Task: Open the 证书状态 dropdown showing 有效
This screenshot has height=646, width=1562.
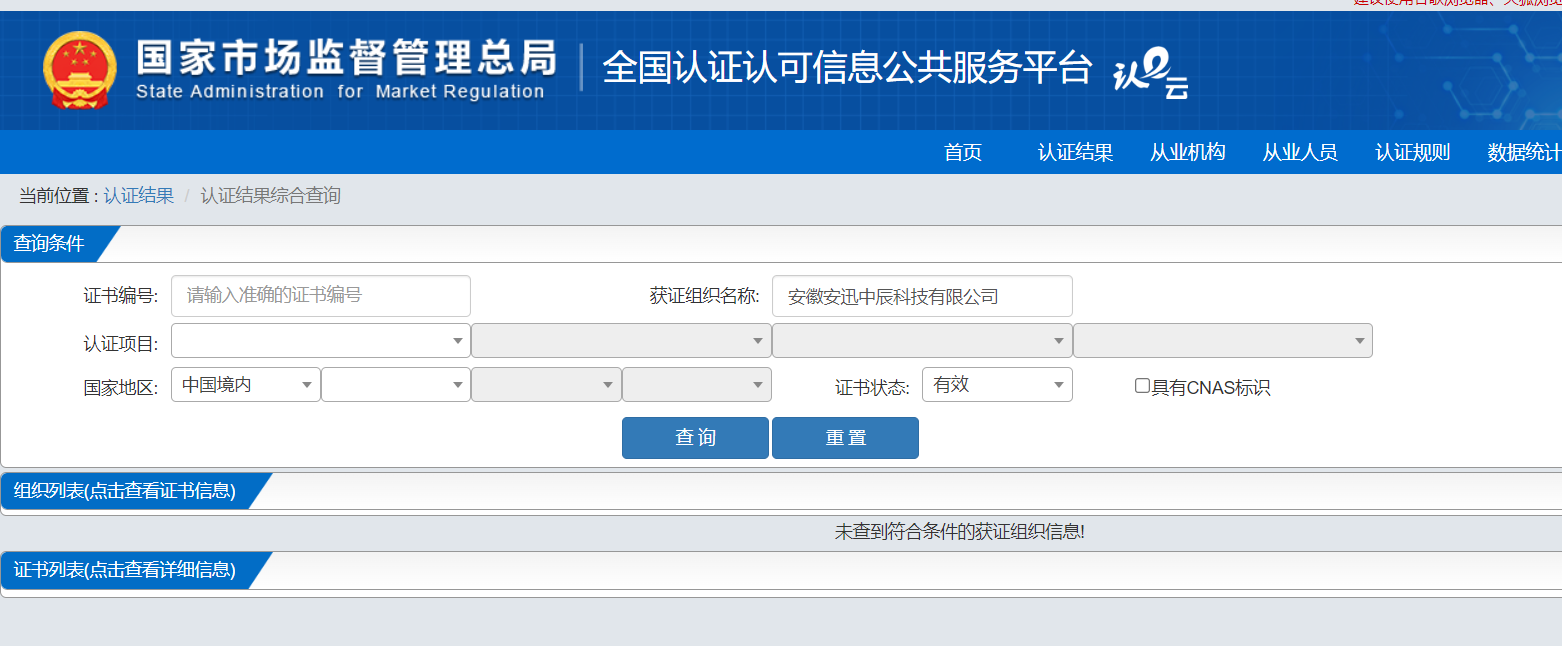Action: point(997,385)
